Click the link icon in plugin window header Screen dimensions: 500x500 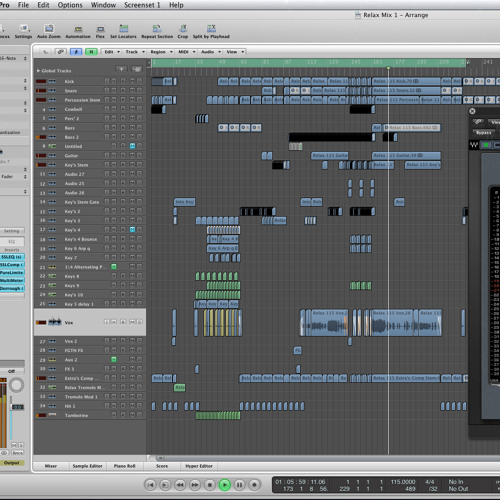pos(478,122)
